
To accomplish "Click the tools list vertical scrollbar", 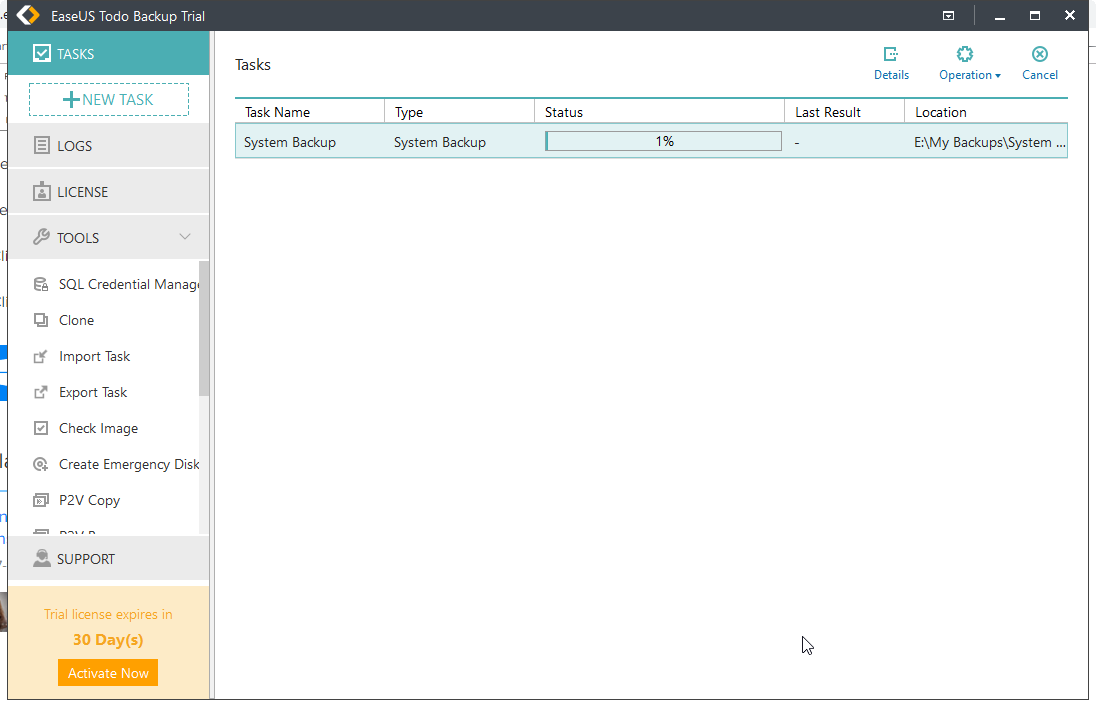I will point(204,329).
